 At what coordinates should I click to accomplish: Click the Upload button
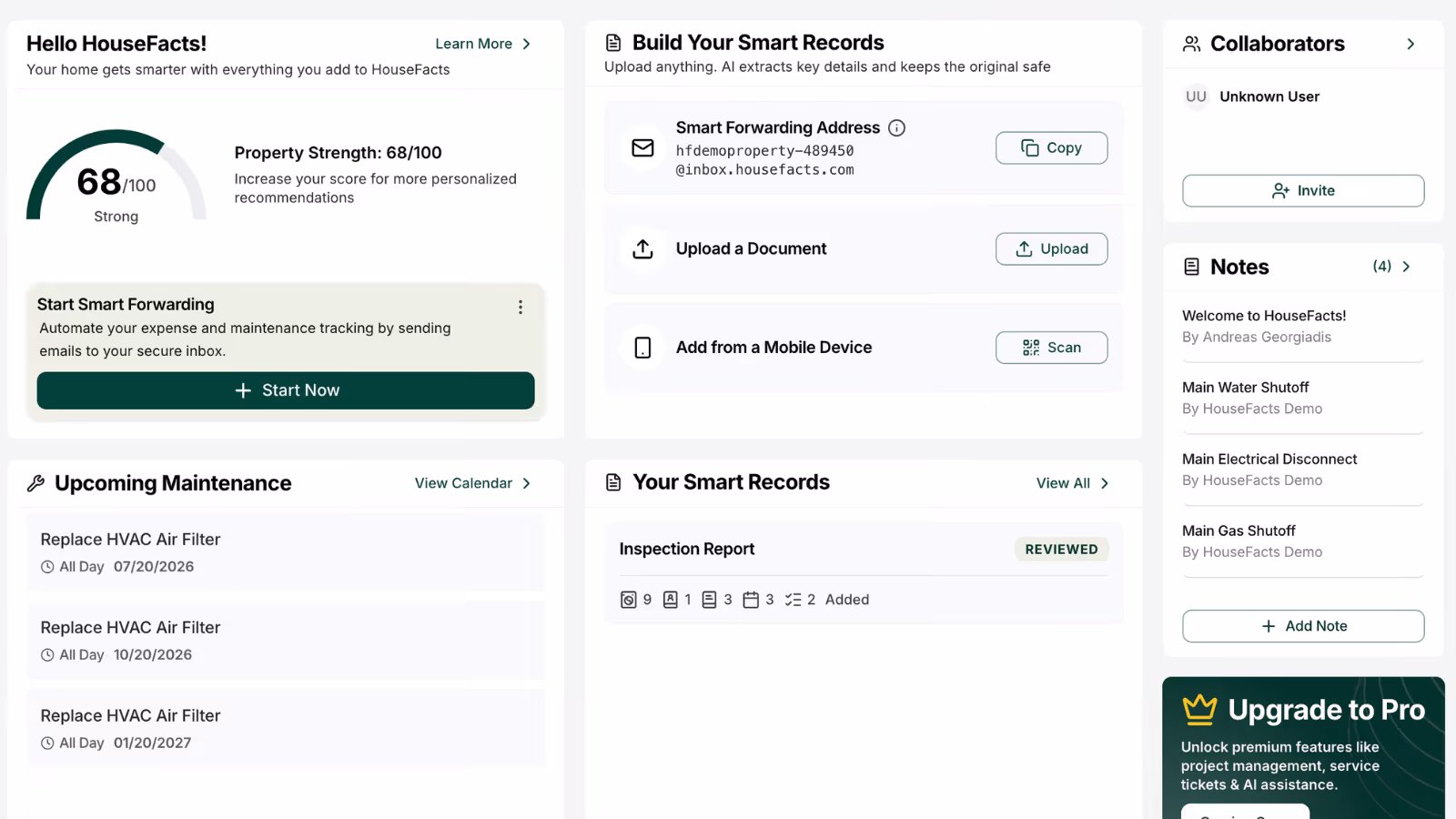[1051, 249]
